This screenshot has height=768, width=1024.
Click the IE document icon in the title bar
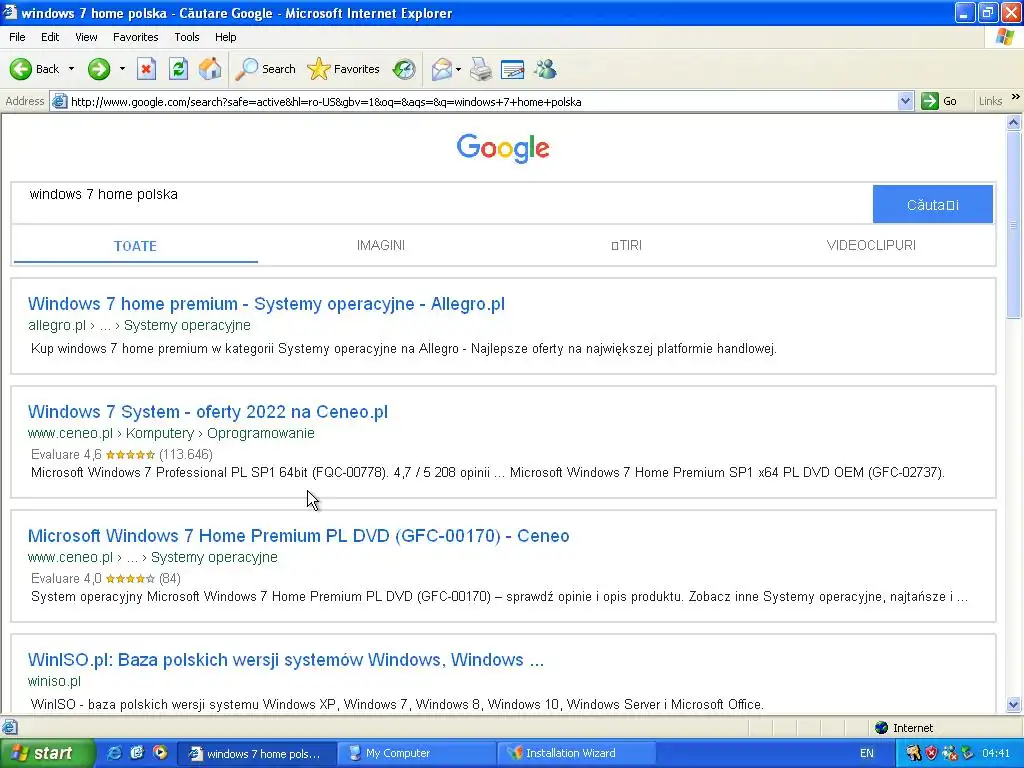pos(9,12)
